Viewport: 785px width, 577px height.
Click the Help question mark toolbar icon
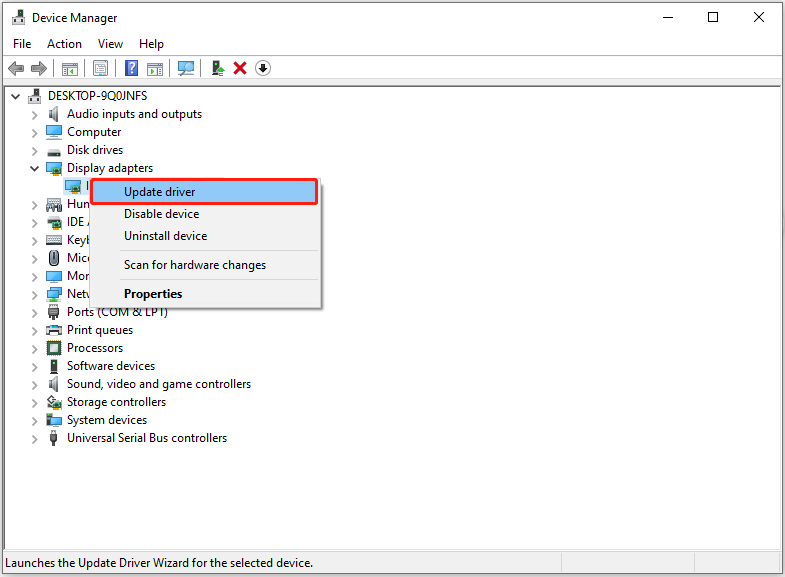point(131,68)
